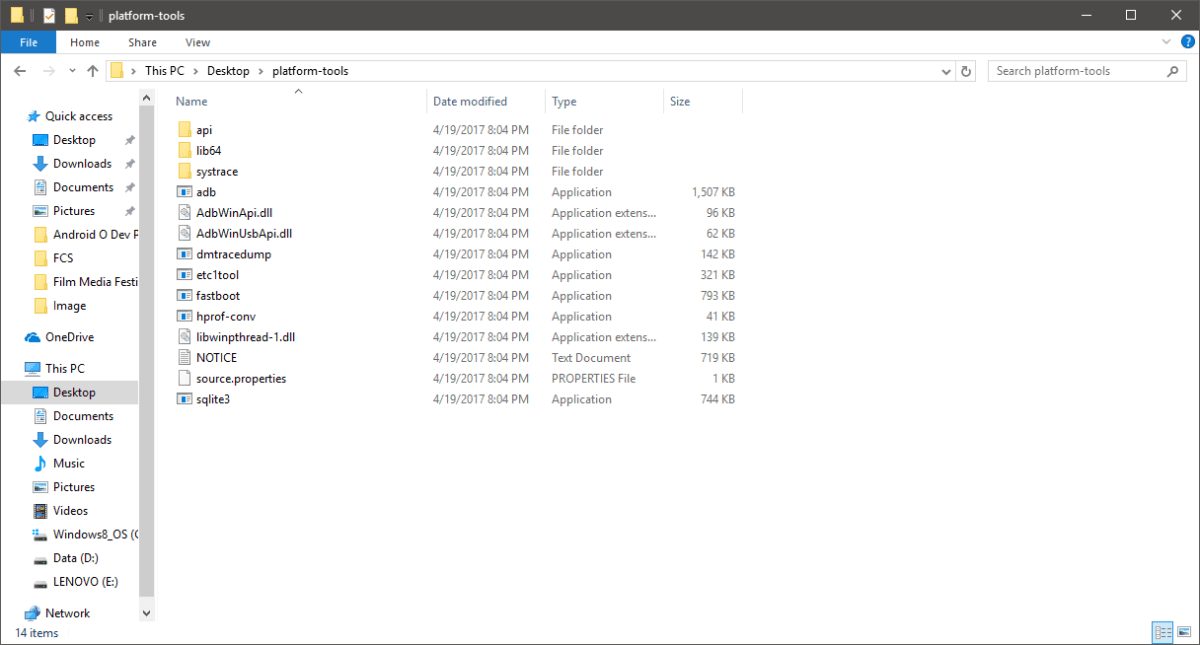1200x645 pixels.
Task: Click the Properties icon in the title bar
Action: pos(49,16)
